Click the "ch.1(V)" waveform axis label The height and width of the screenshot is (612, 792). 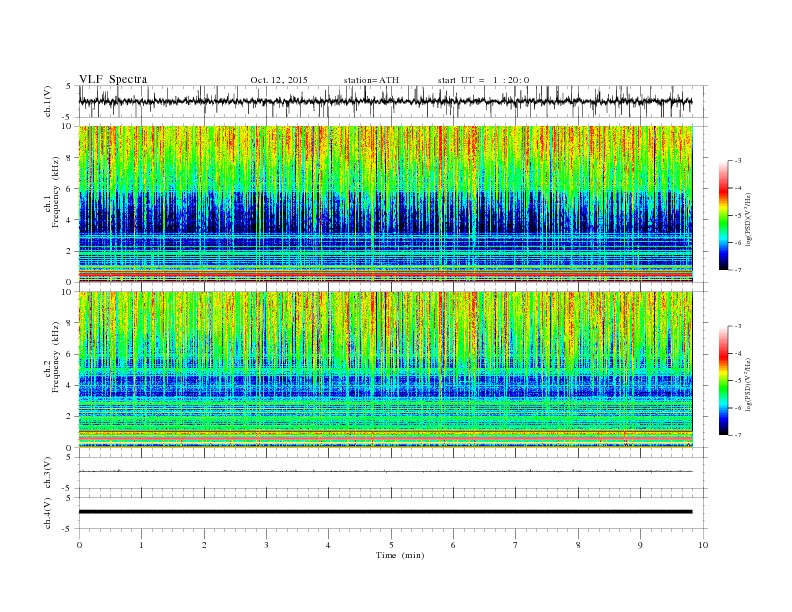(48, 101)
